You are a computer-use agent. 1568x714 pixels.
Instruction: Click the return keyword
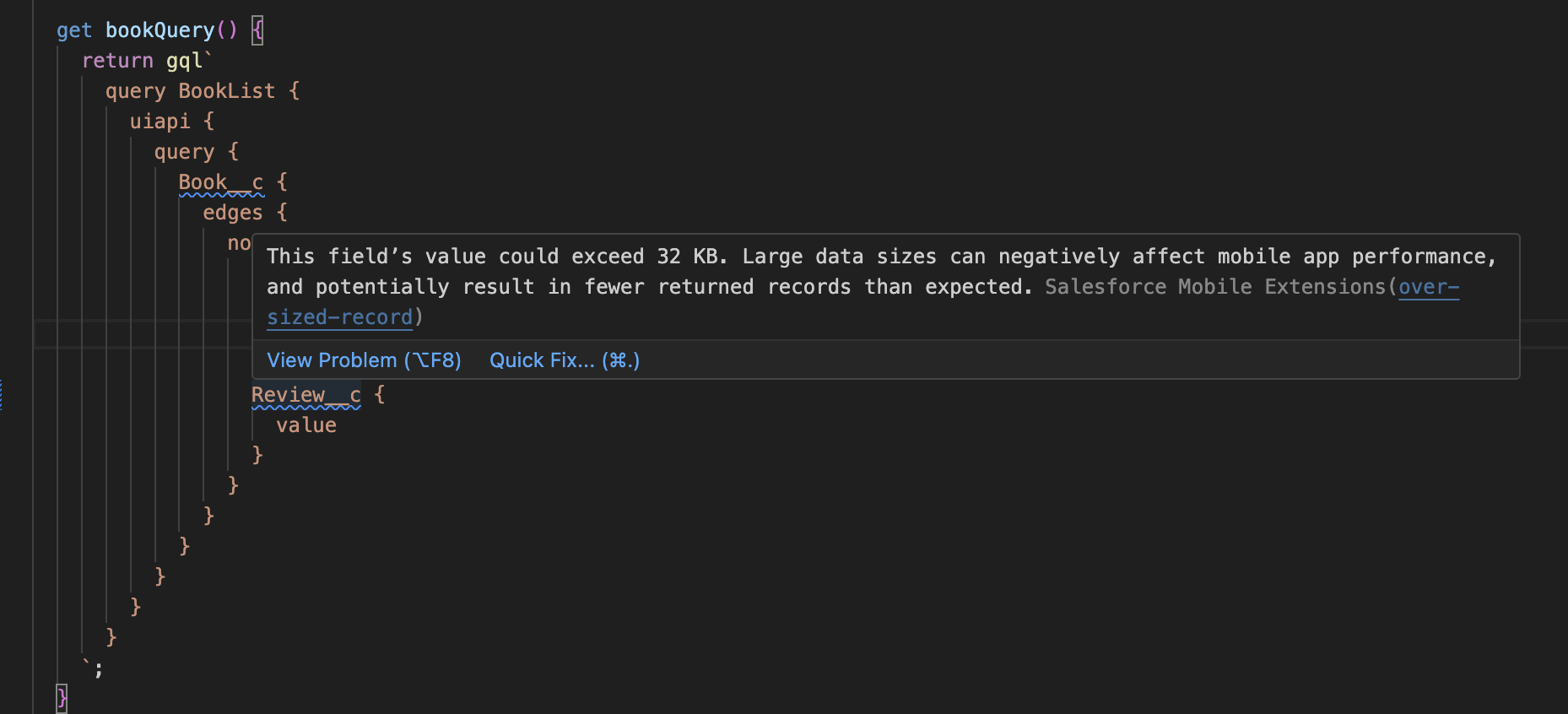click(117, 61)
